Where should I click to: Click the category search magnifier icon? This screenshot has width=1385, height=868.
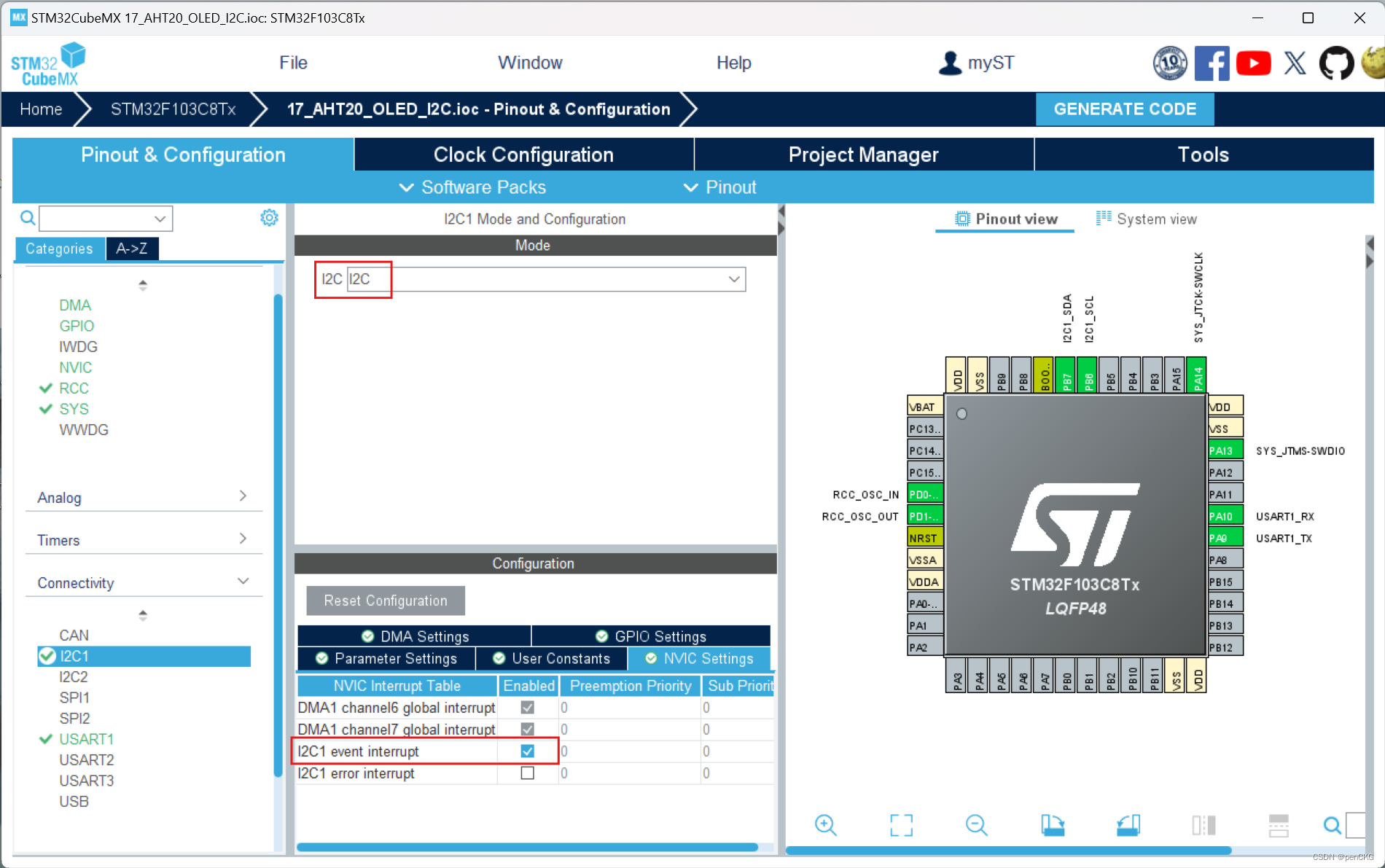pyautogui.click(x=27, y=217)
